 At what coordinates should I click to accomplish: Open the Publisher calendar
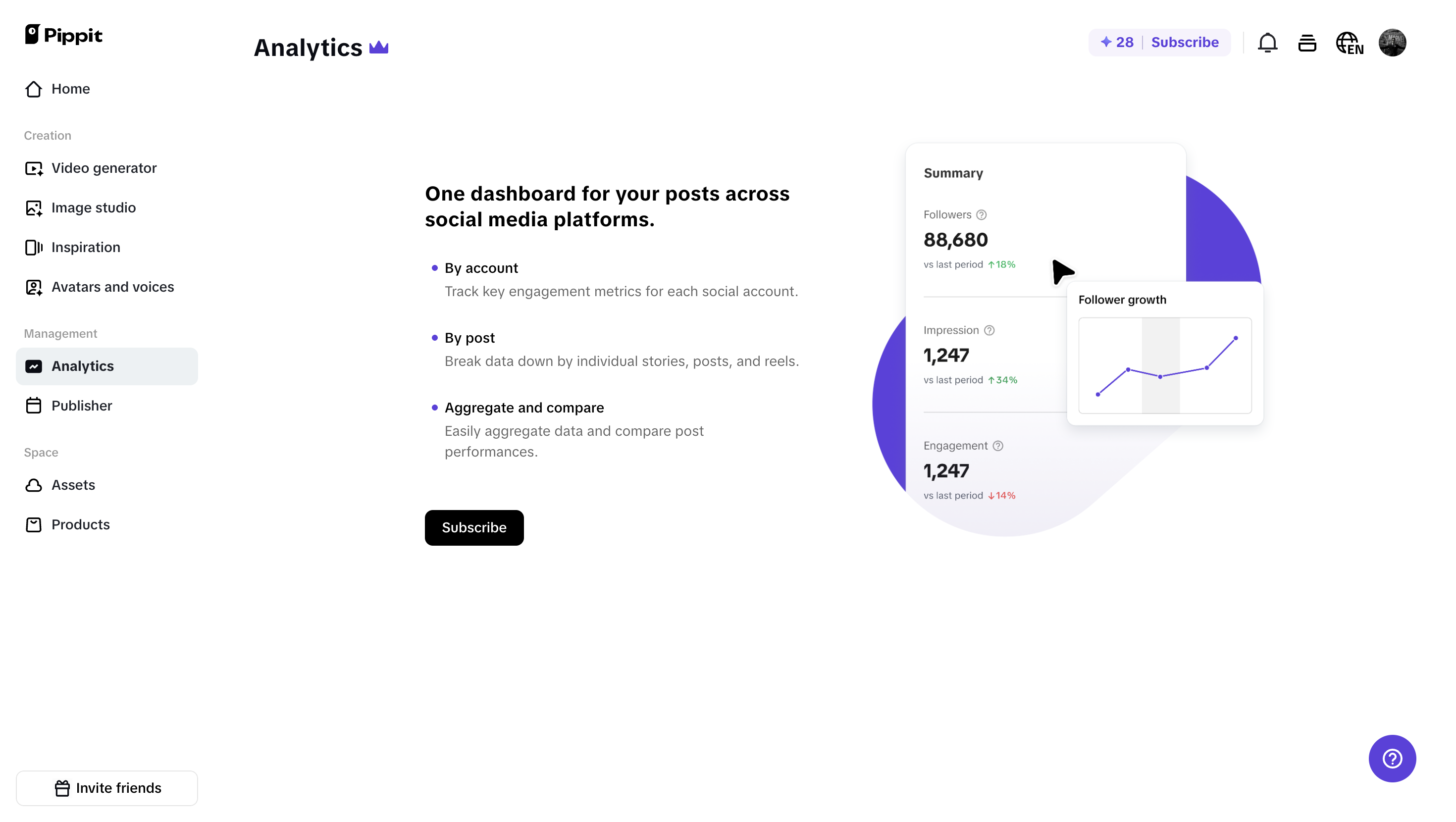82,406
